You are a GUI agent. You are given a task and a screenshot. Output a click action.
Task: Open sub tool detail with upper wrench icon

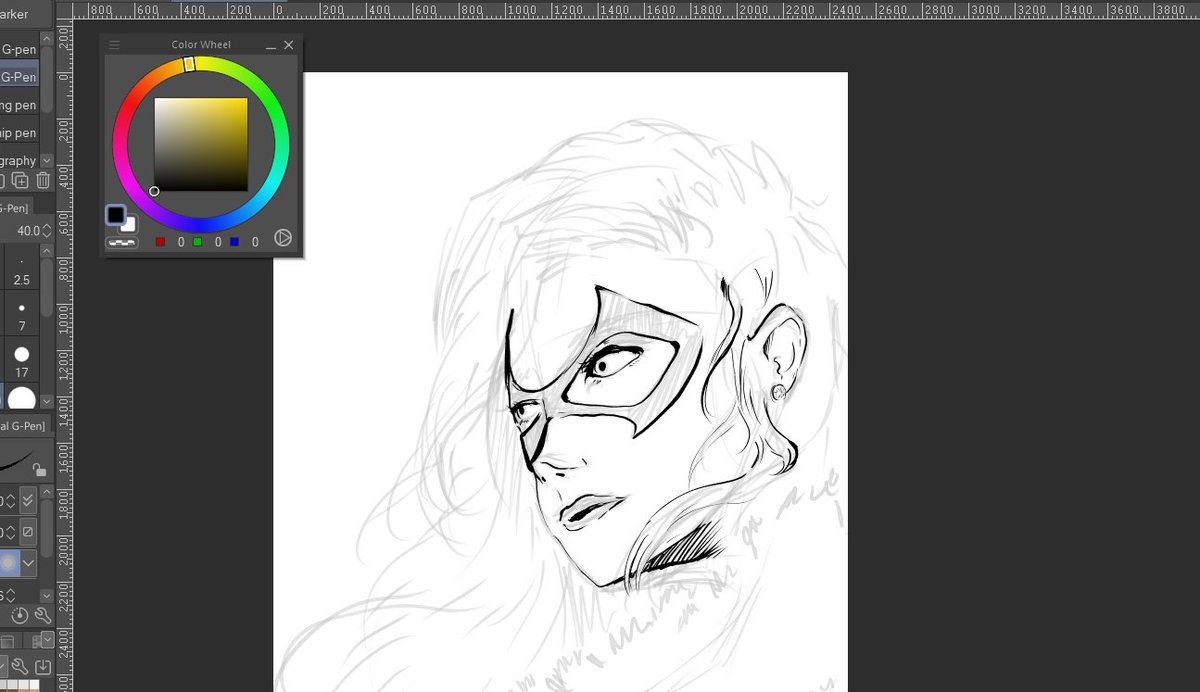[x=43, y=616]
